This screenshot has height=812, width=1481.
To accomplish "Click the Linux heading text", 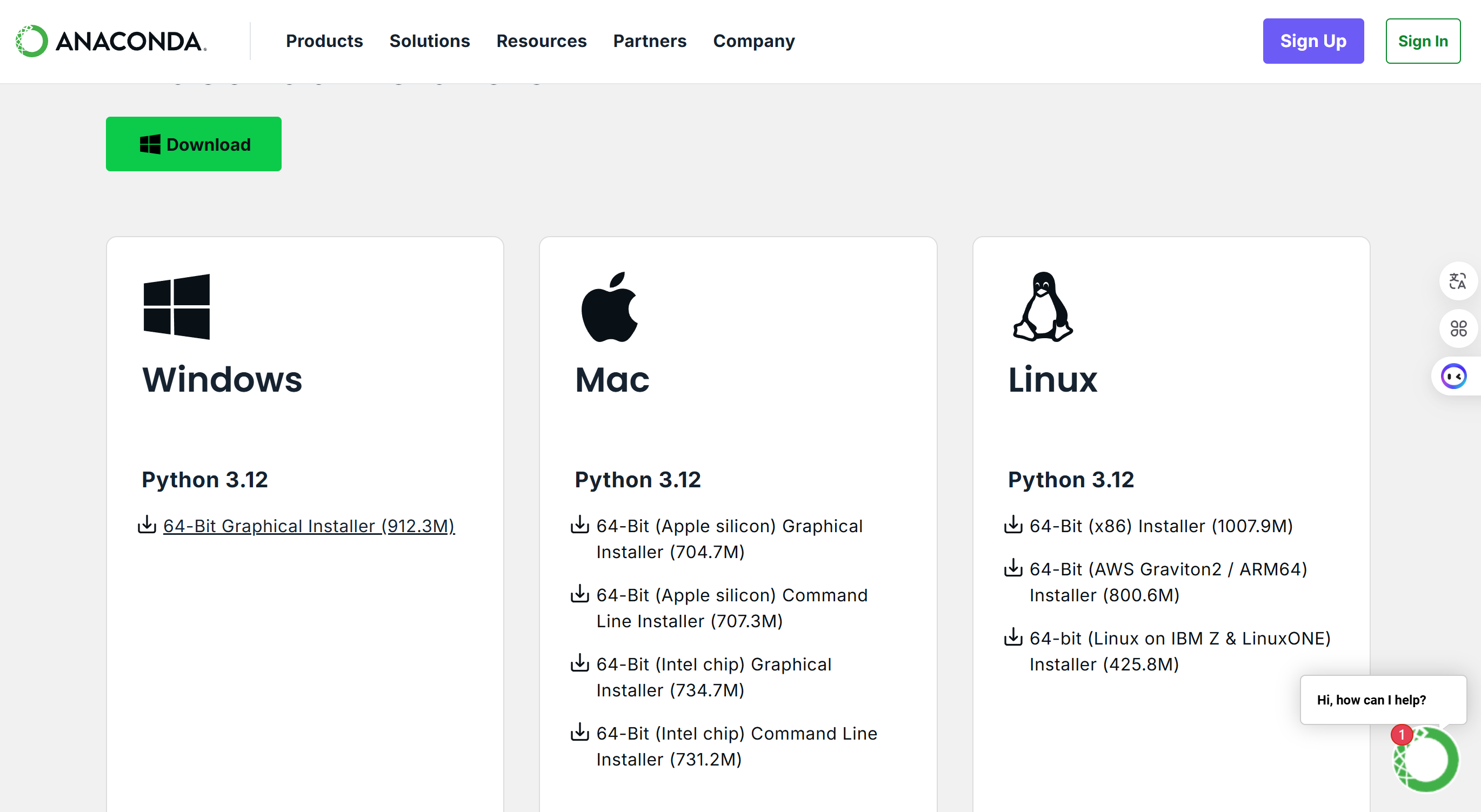I will pos(1053,379).
